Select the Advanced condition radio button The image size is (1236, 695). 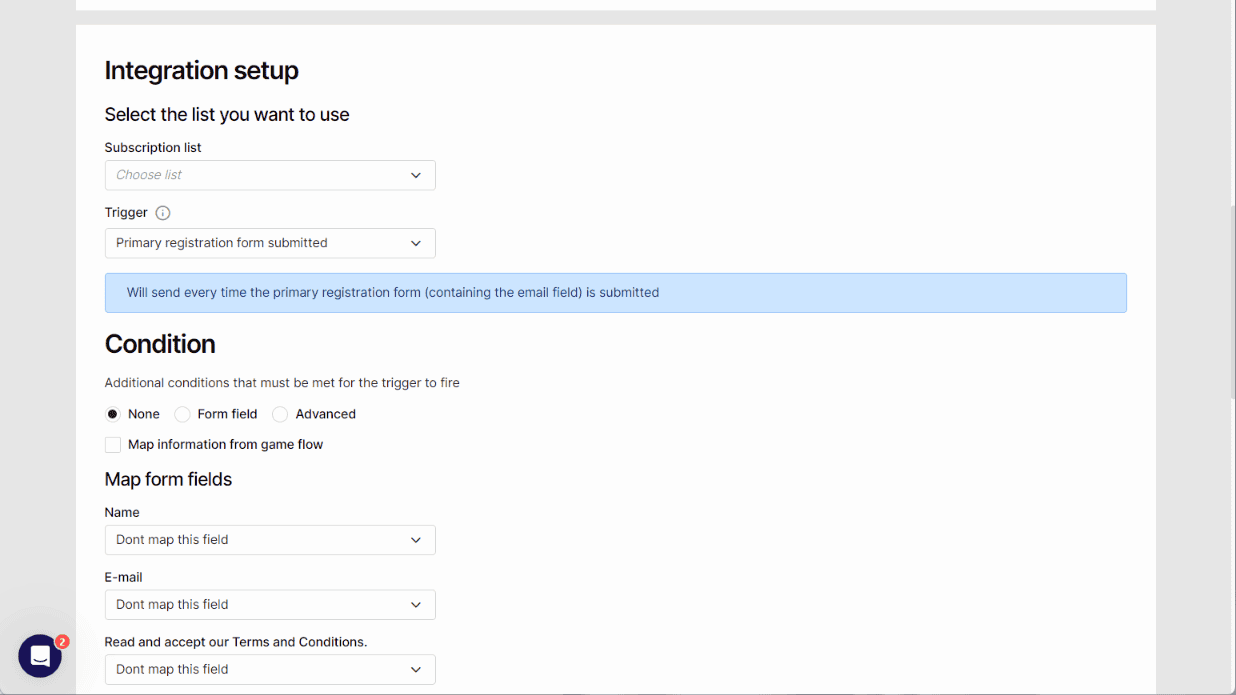coord(280,414)
